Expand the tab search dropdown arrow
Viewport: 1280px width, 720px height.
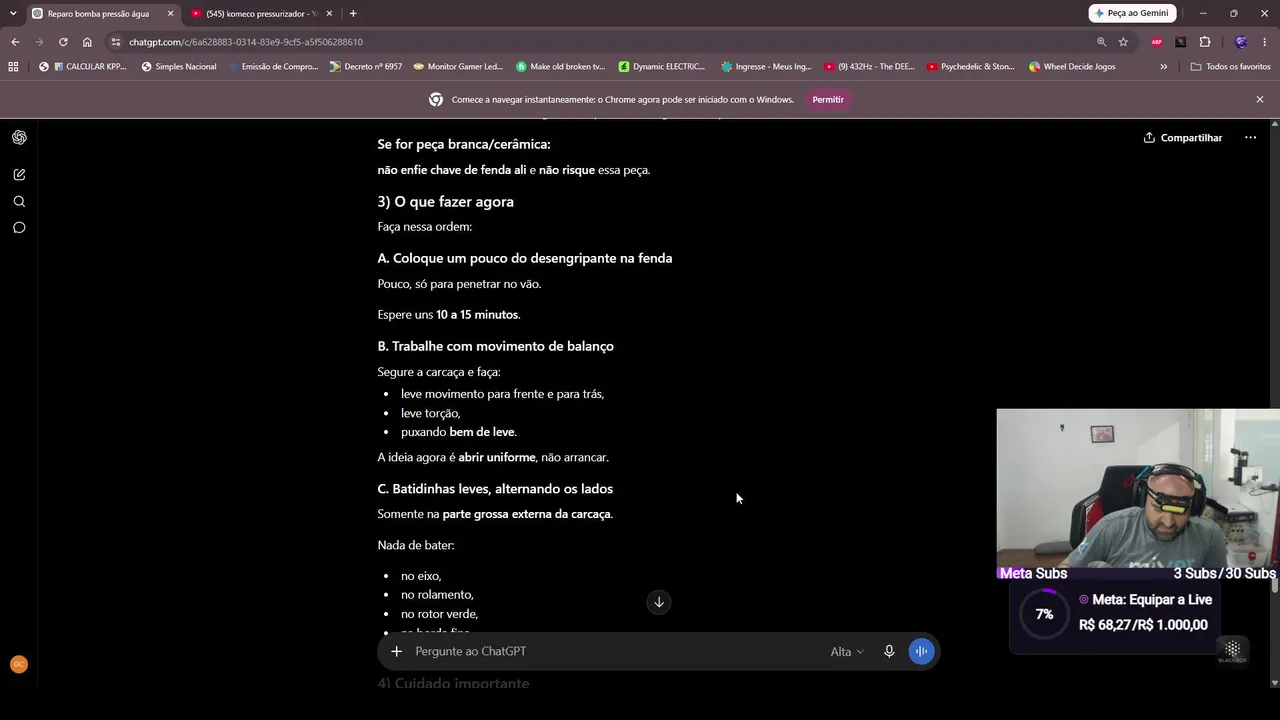click(13, 13)
